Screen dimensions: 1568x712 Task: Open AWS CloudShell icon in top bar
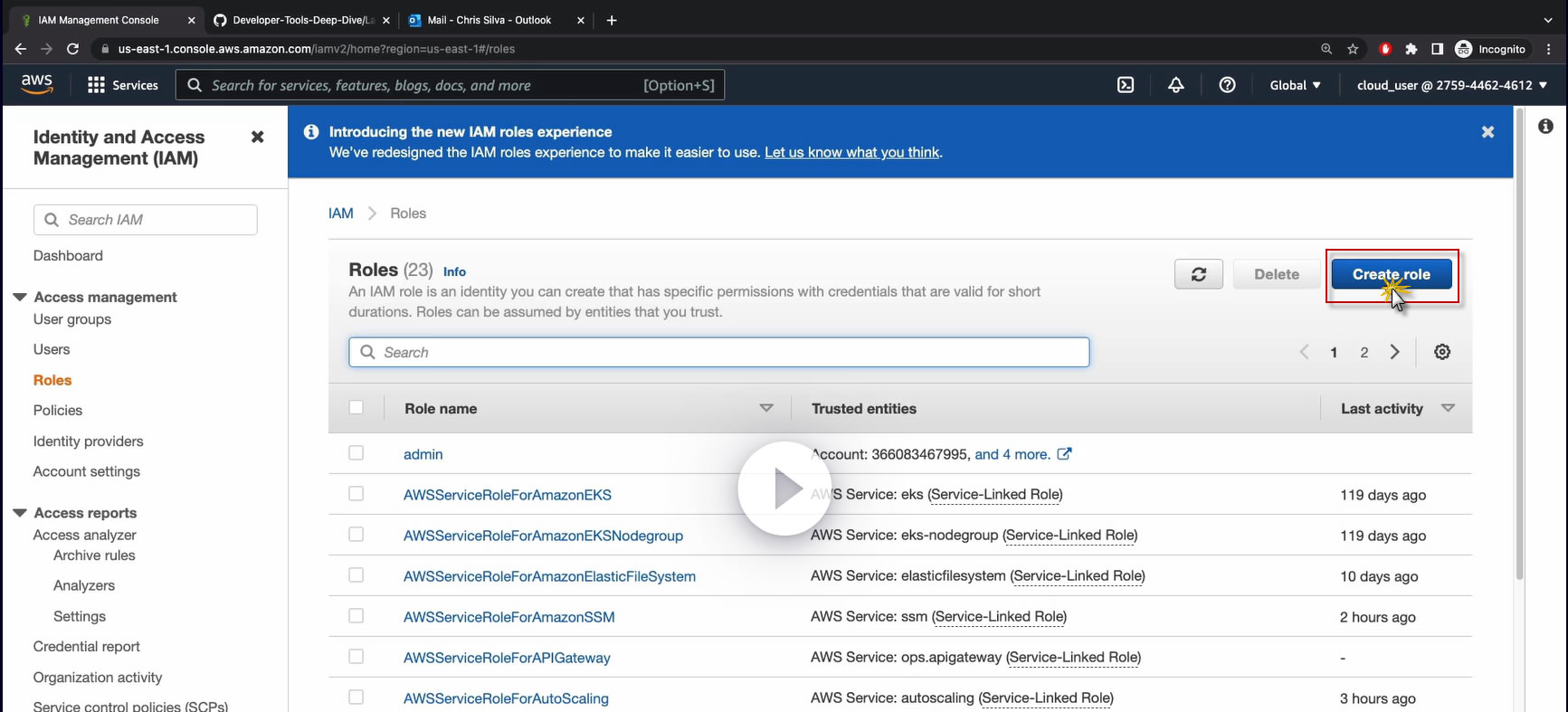pyautogui.click(x=1125, y=85)
